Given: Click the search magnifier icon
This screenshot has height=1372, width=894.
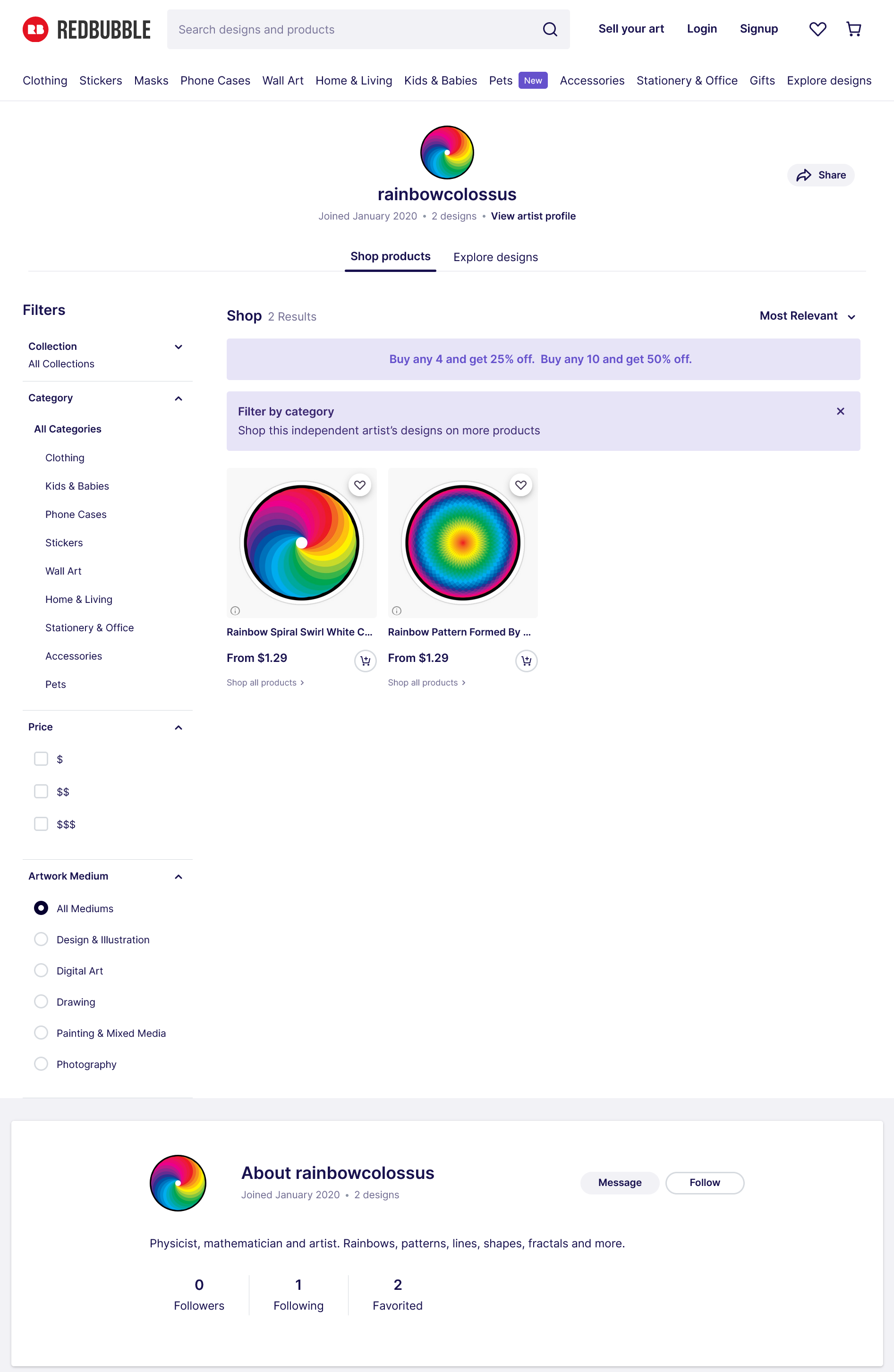Looking at the screenshot, I should coord(550,29).
